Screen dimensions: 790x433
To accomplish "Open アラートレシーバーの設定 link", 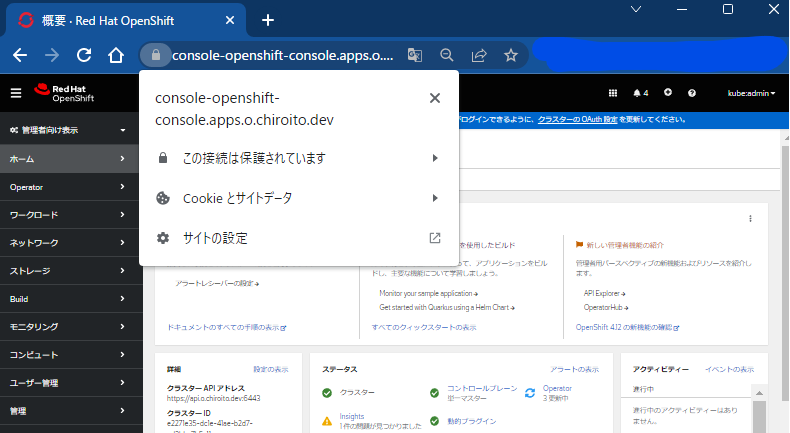I will (217, 283).
